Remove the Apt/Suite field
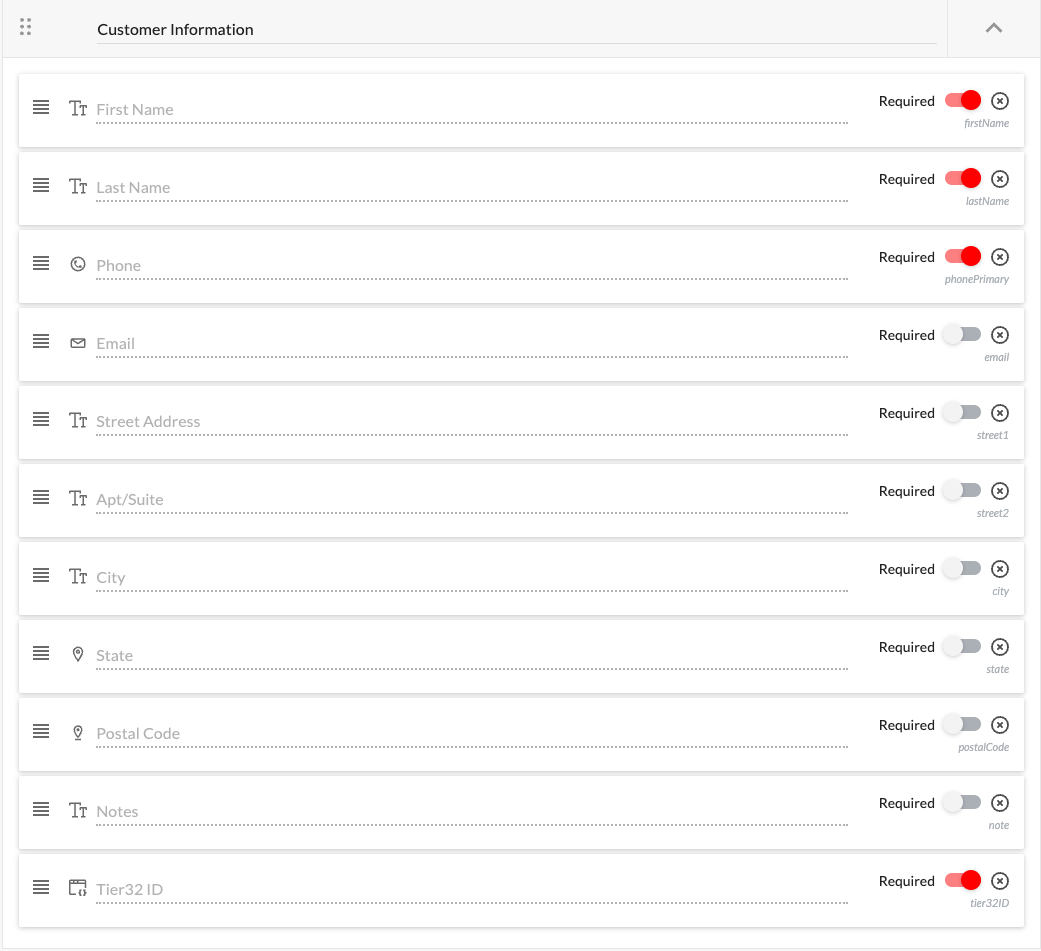Screen dimensions: 1041x951 tap(1000, 491)
